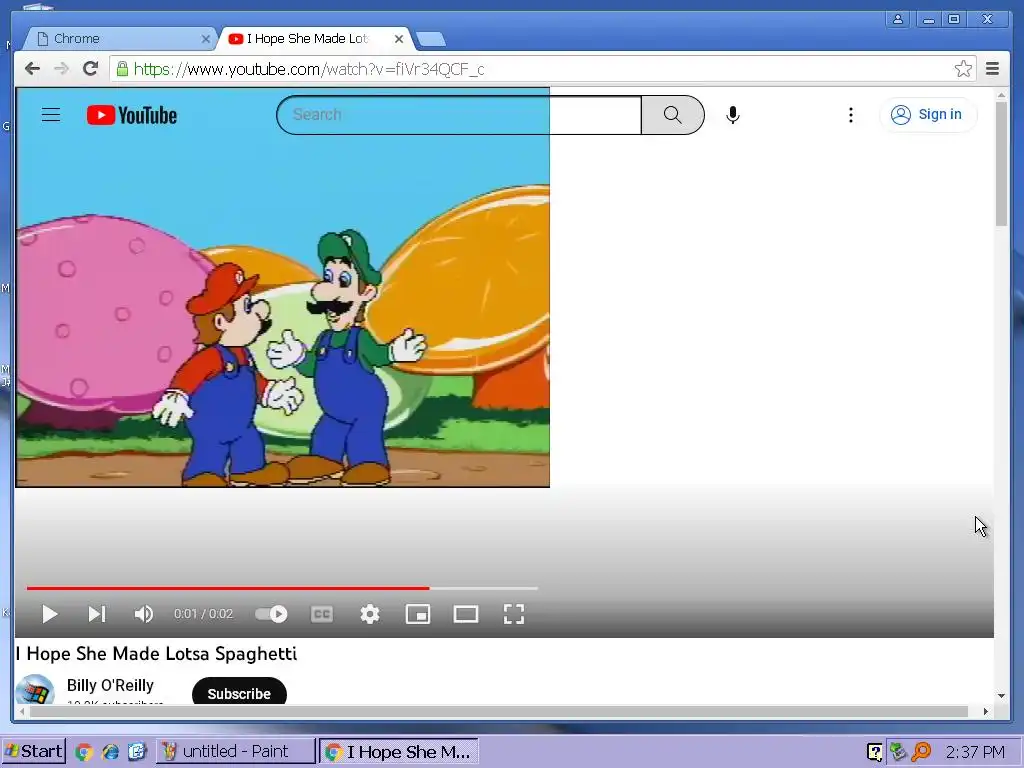The image size is (1024, 768).
Task: Reload the current page
Action: point(91,69)
